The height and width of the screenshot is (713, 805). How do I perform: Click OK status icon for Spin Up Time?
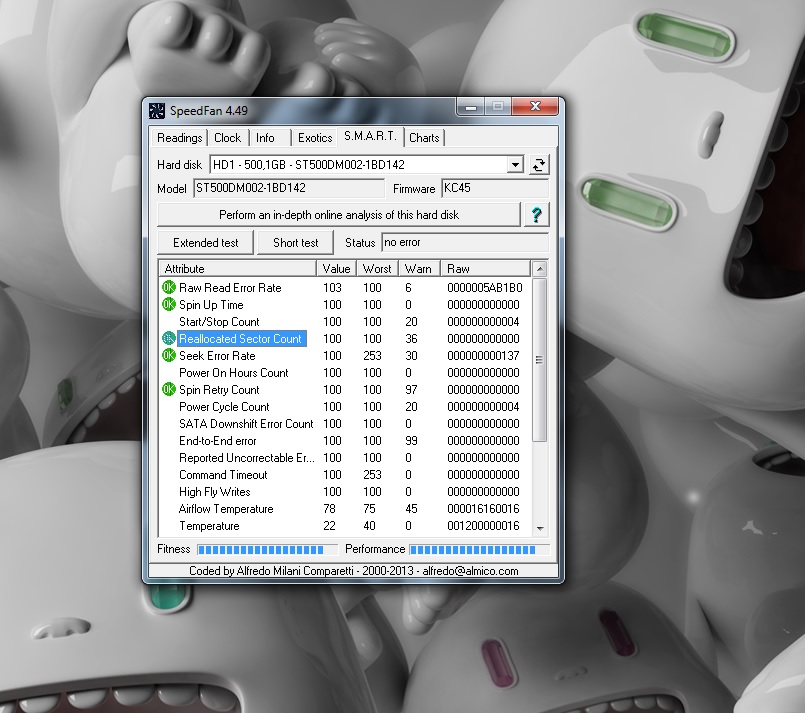coord(168,304)
